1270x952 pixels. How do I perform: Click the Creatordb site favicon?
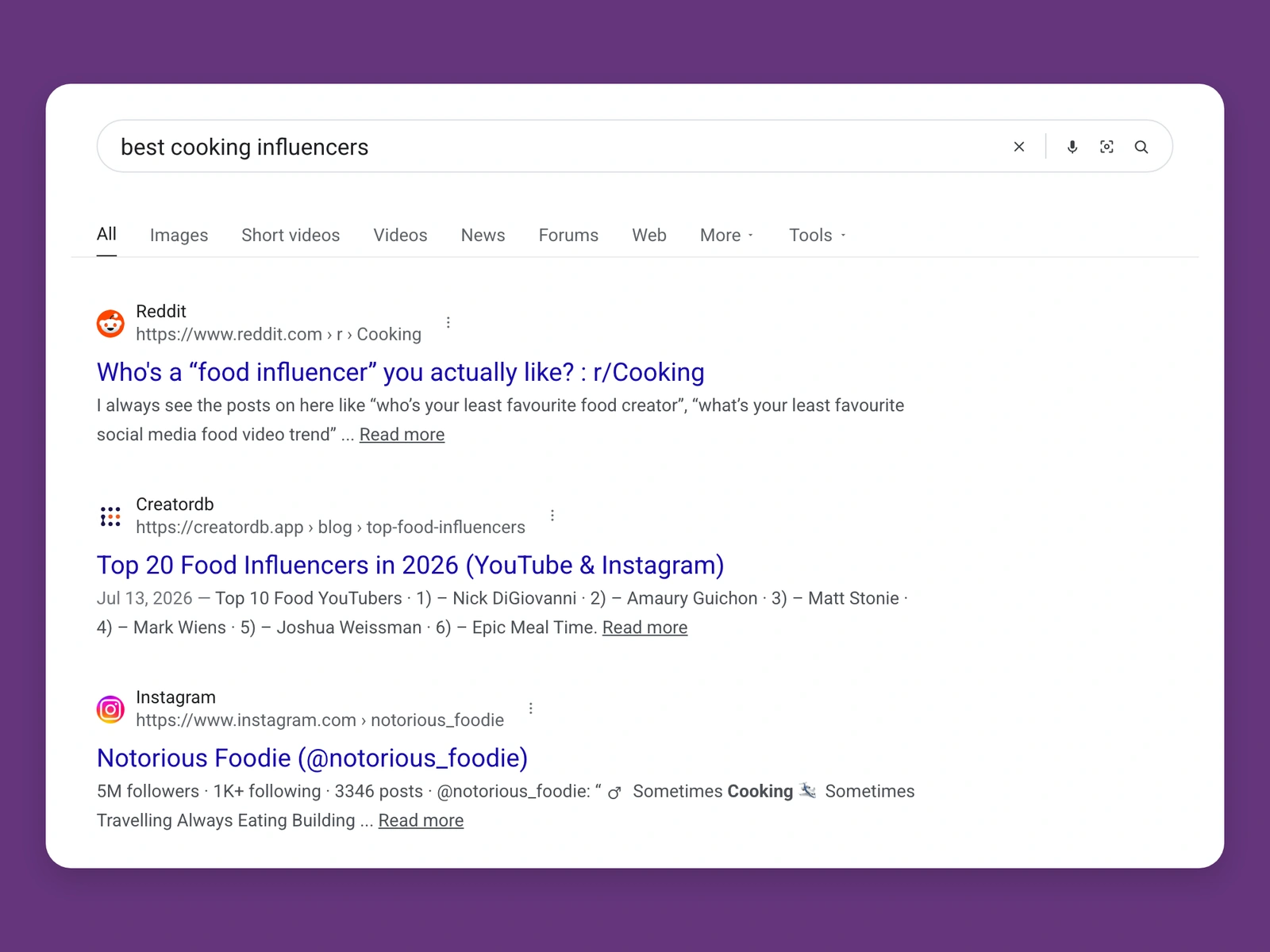110,516
